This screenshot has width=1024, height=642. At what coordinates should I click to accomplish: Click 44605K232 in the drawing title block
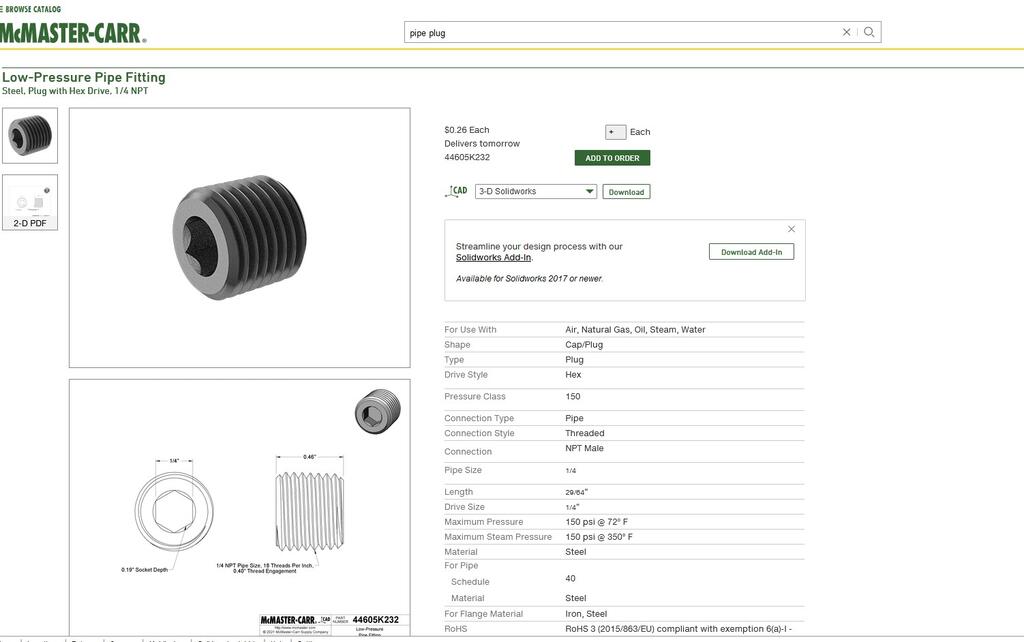click(376, 620)
